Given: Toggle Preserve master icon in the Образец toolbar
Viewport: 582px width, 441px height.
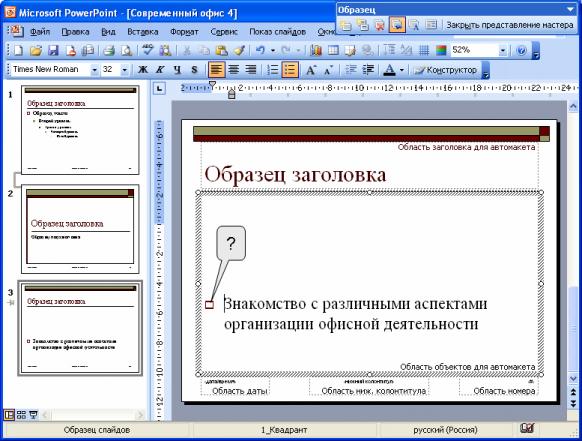Looking at the screenshot, I should pos(397,25).
